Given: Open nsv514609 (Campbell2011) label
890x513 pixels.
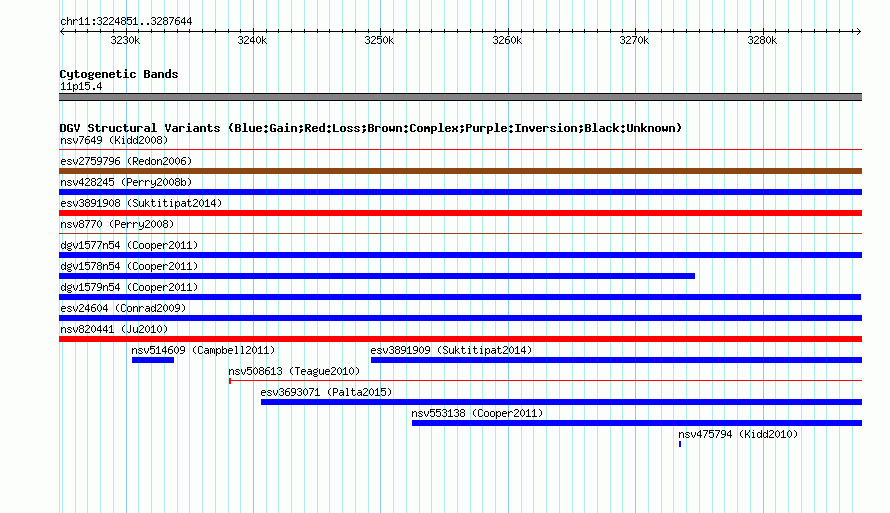Looking at the screenshot, I should click(203, 350).
